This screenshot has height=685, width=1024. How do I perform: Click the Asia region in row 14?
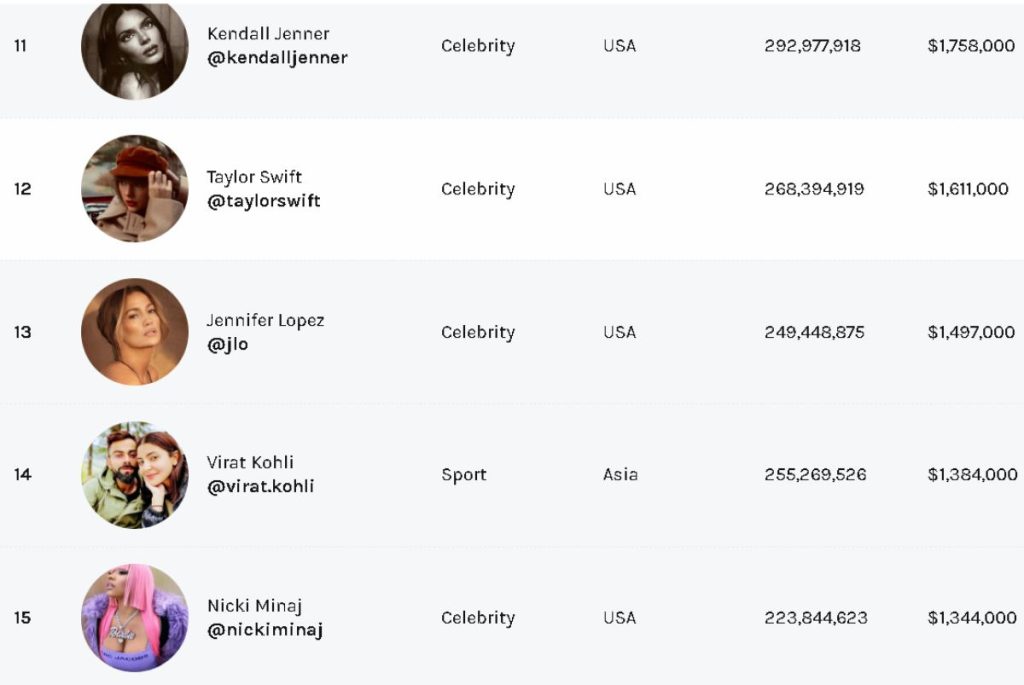click(620, 475)
